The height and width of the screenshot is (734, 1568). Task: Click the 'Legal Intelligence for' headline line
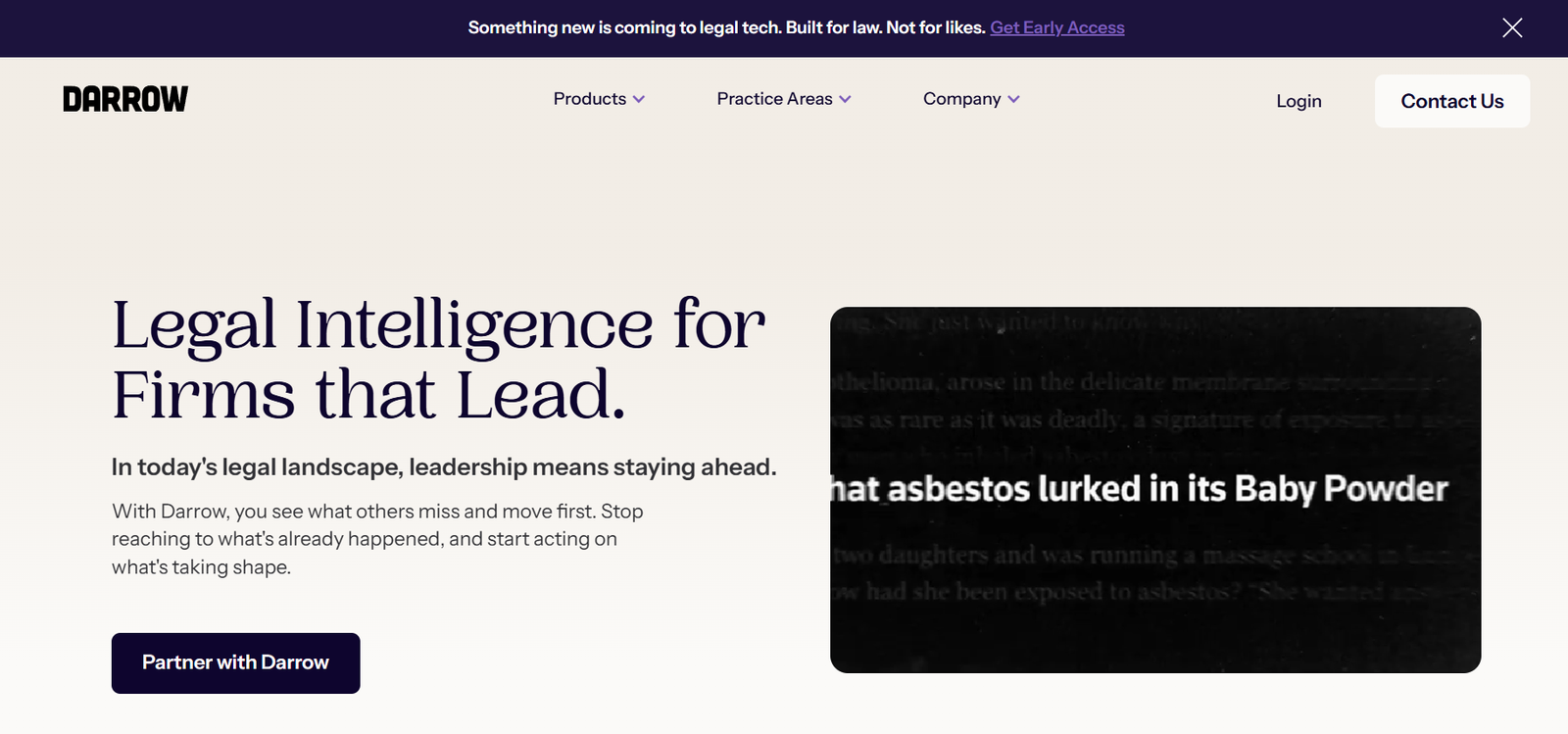click(x=438, y=324)
